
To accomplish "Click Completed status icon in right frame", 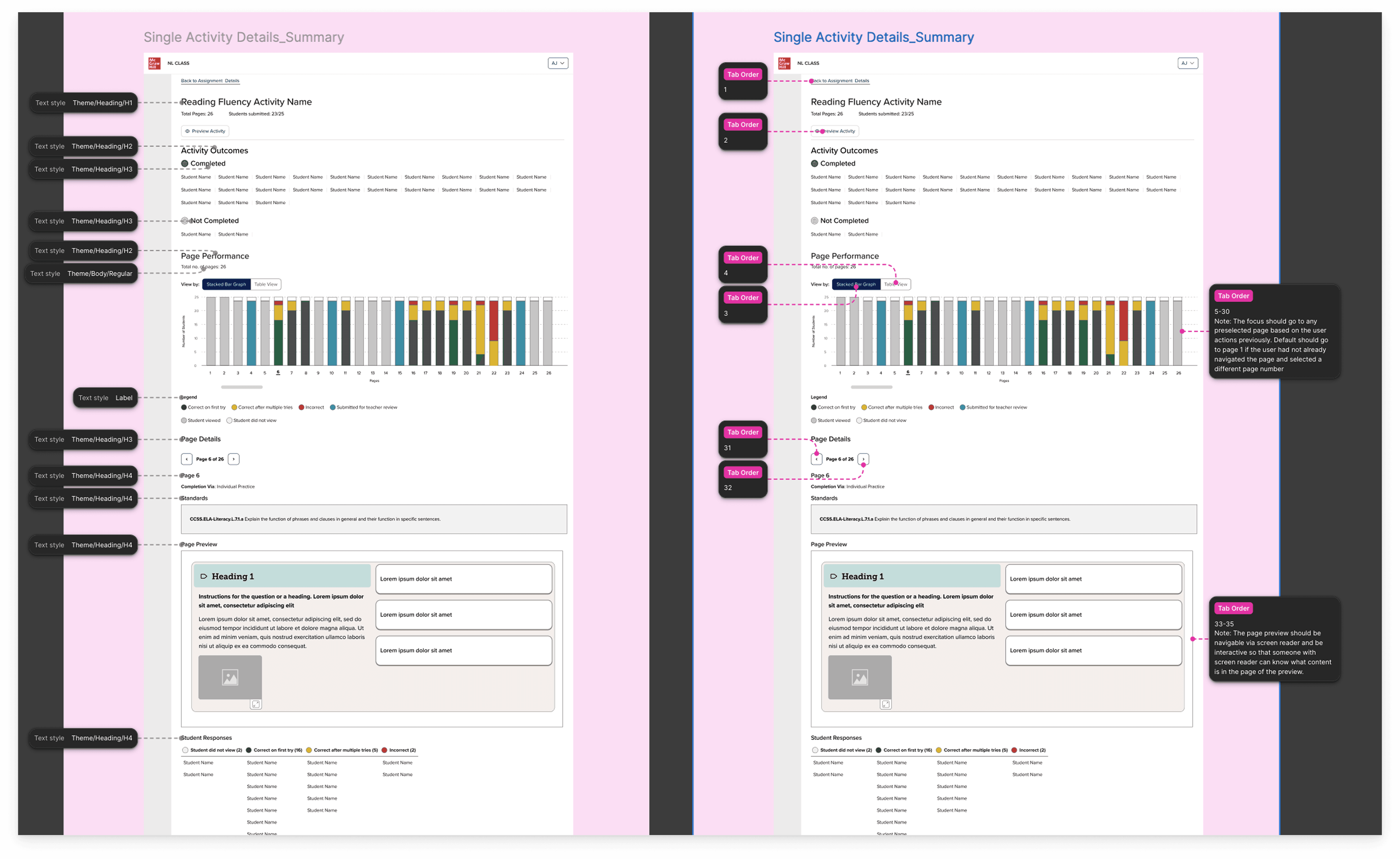I will pyautogui.click(x=814, y=164).
